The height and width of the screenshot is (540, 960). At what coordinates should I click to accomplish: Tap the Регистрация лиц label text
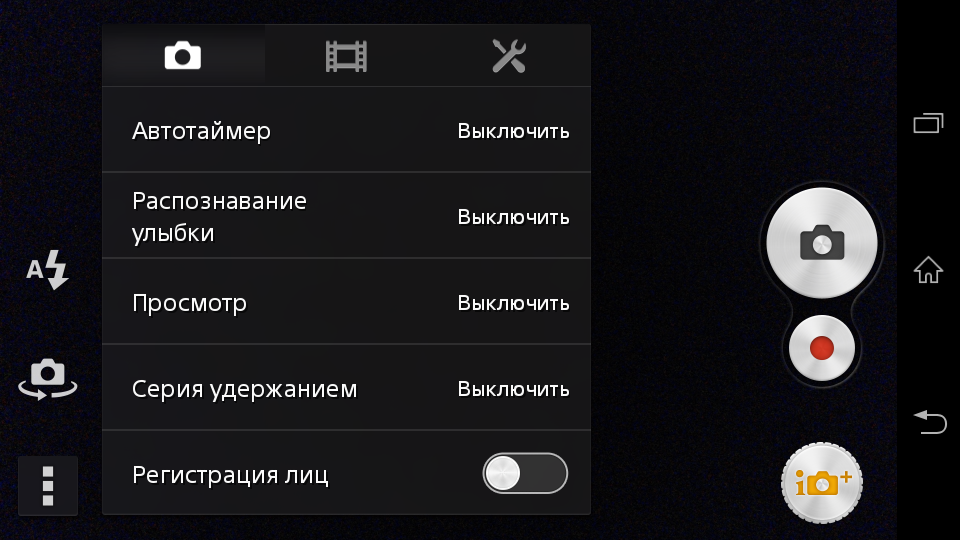pos(230,475)
